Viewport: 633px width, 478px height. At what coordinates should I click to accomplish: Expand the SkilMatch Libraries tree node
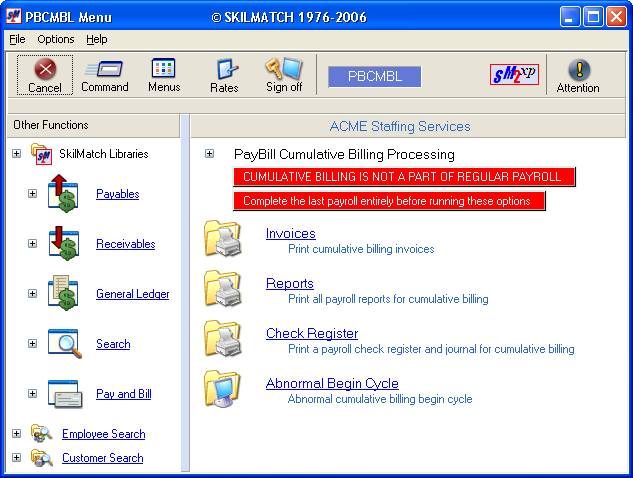[16, 154]
